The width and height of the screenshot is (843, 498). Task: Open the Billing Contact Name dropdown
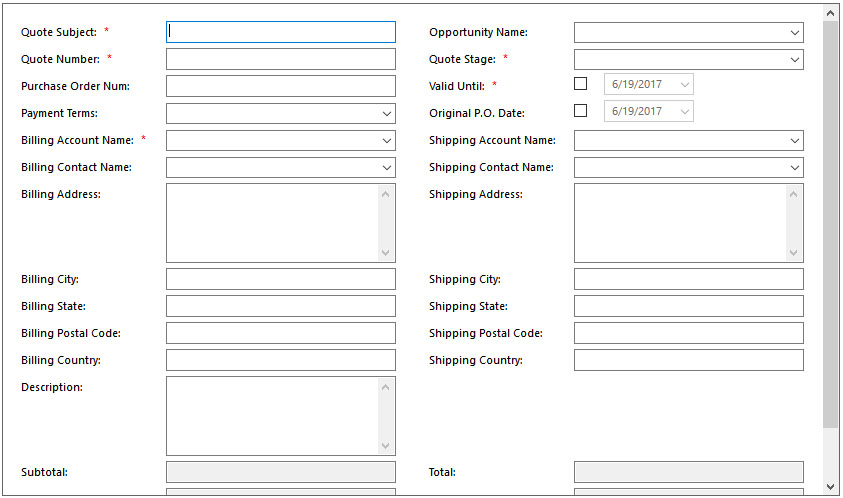[387, 168]
